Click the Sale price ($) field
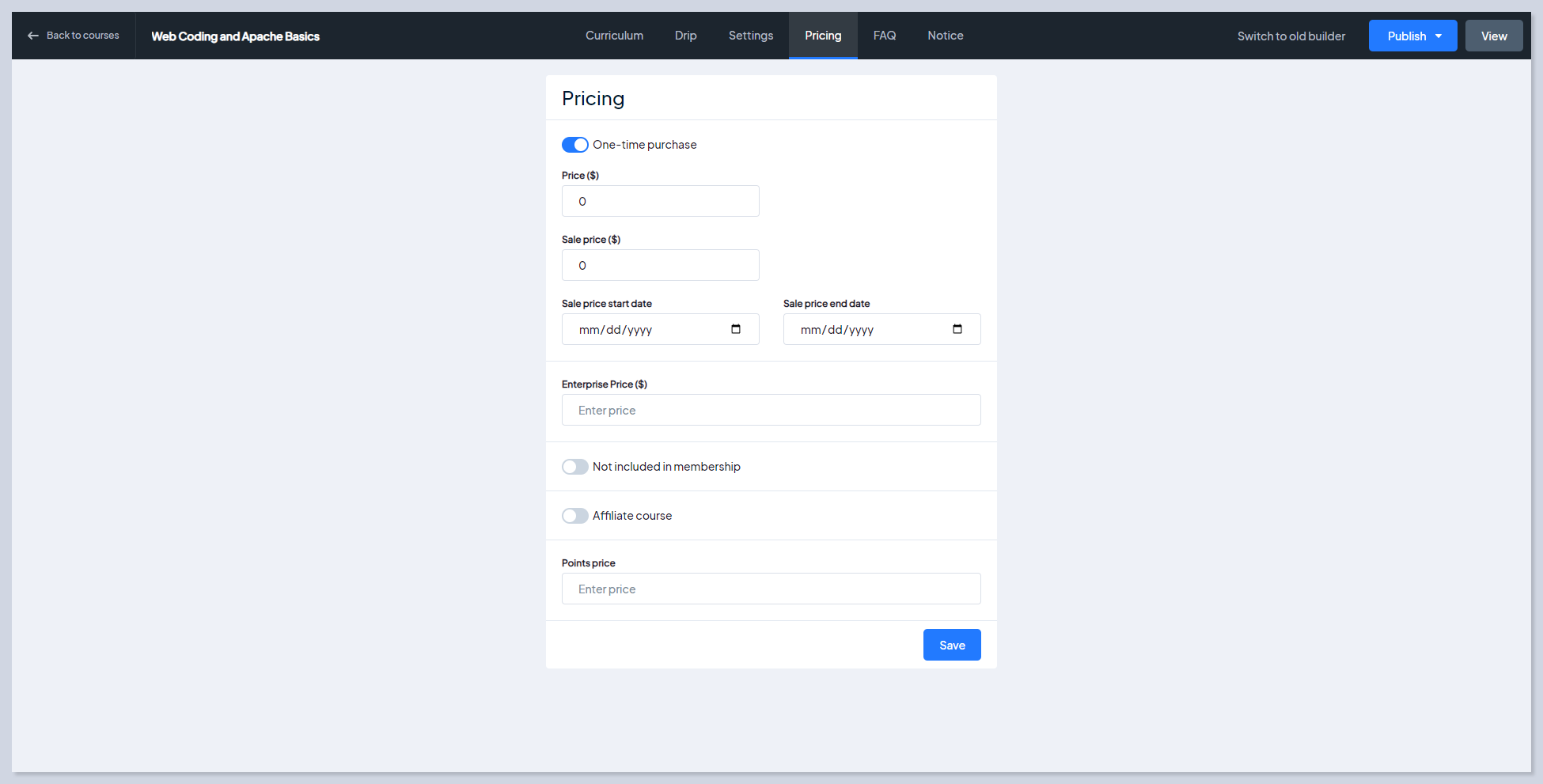 (x=660, y=265)
